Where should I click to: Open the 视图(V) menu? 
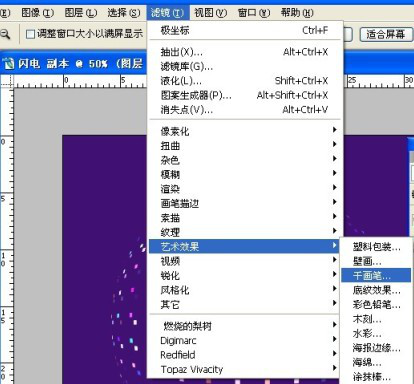point(210,13)
